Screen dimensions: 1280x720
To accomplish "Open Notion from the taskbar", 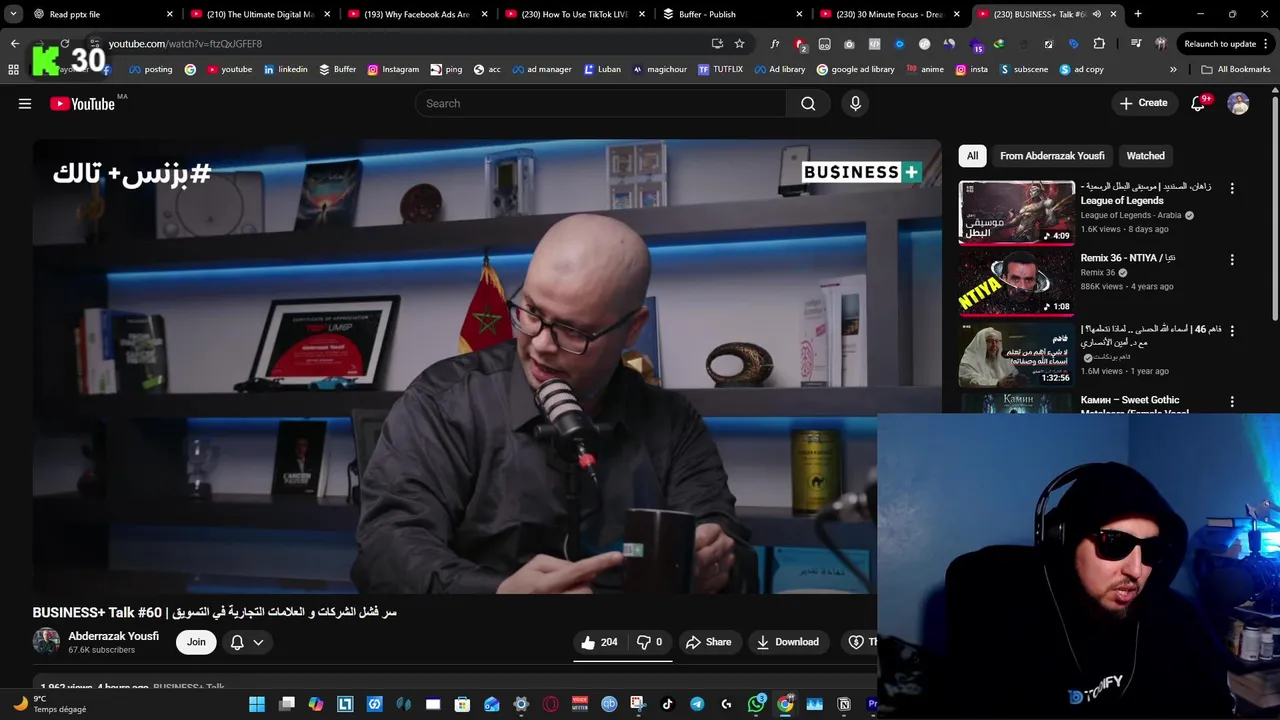I will click(x=844, y=704).
